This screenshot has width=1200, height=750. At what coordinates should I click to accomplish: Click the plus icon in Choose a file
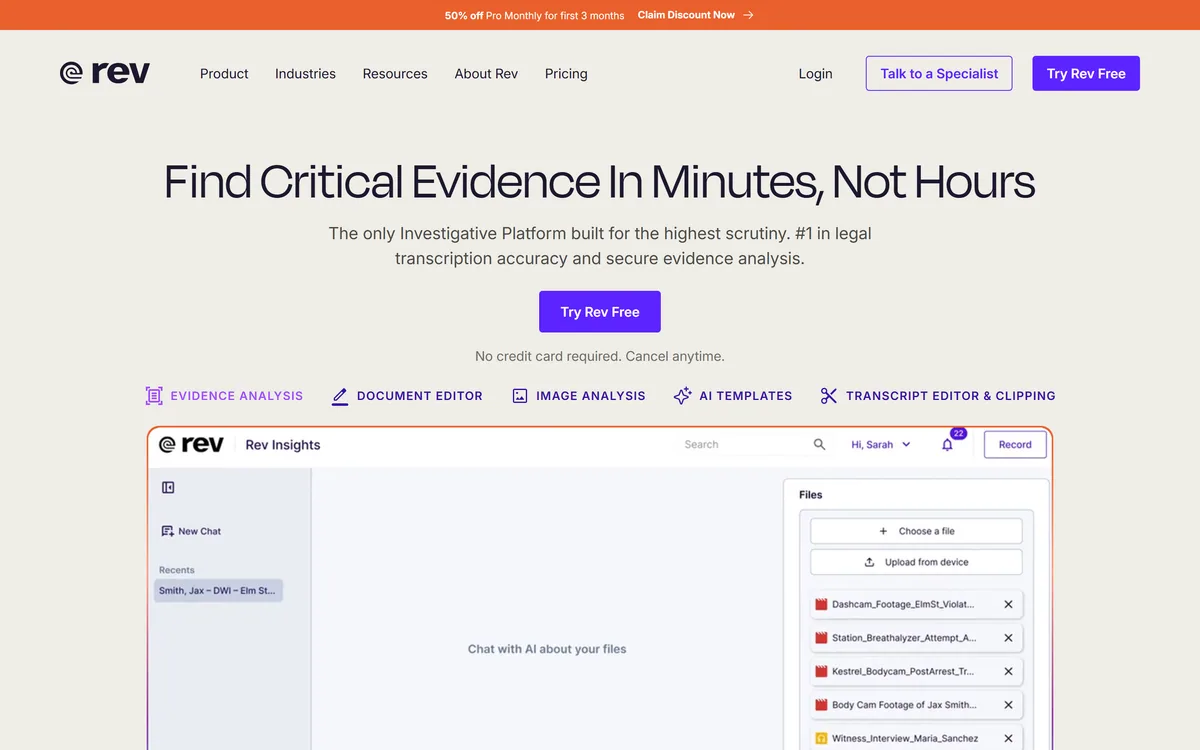click(883, 531)
